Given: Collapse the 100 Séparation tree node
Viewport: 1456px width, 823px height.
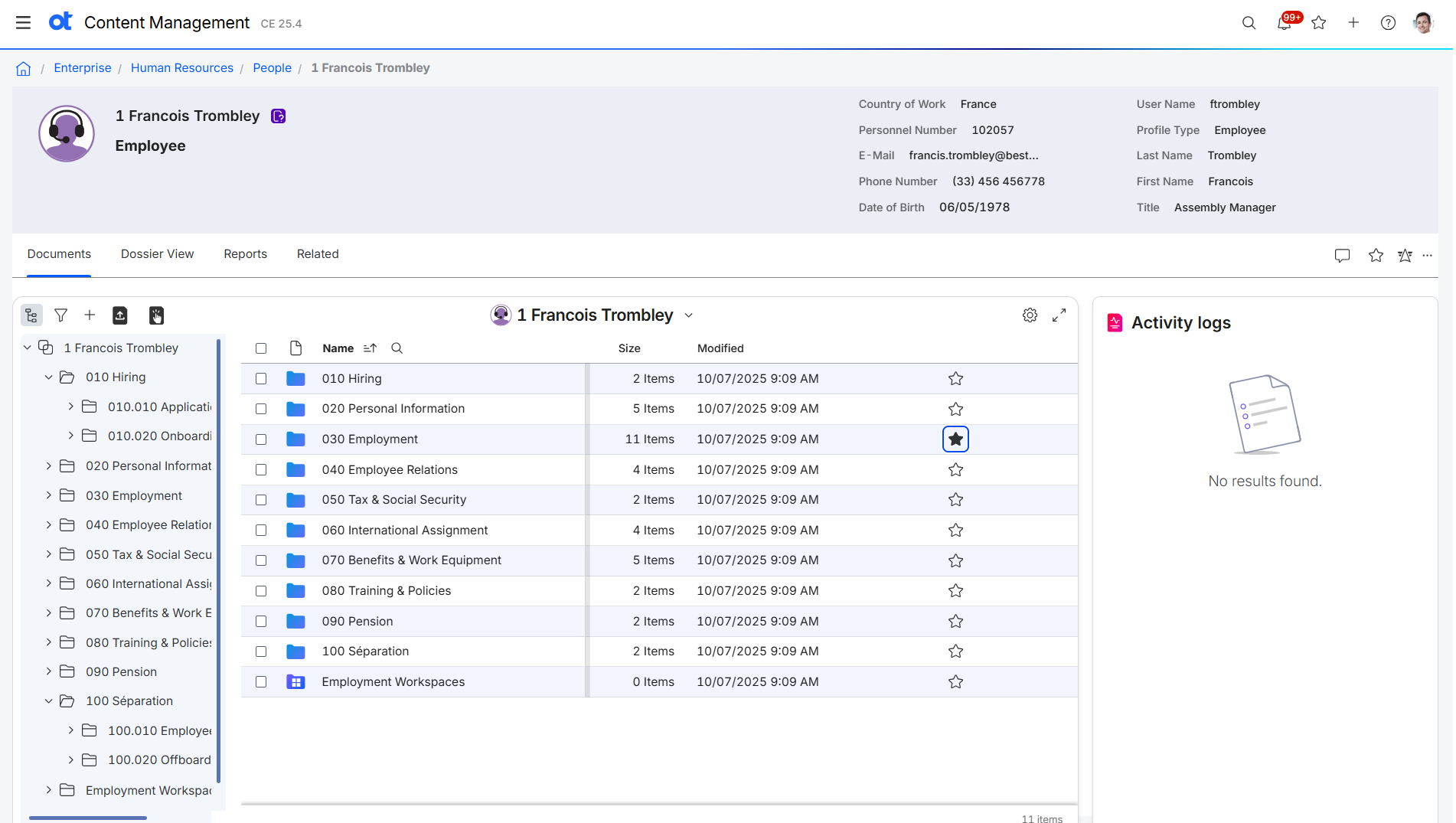Looking at the screenshot, I should pyautogui.click(x=48, y=701).
